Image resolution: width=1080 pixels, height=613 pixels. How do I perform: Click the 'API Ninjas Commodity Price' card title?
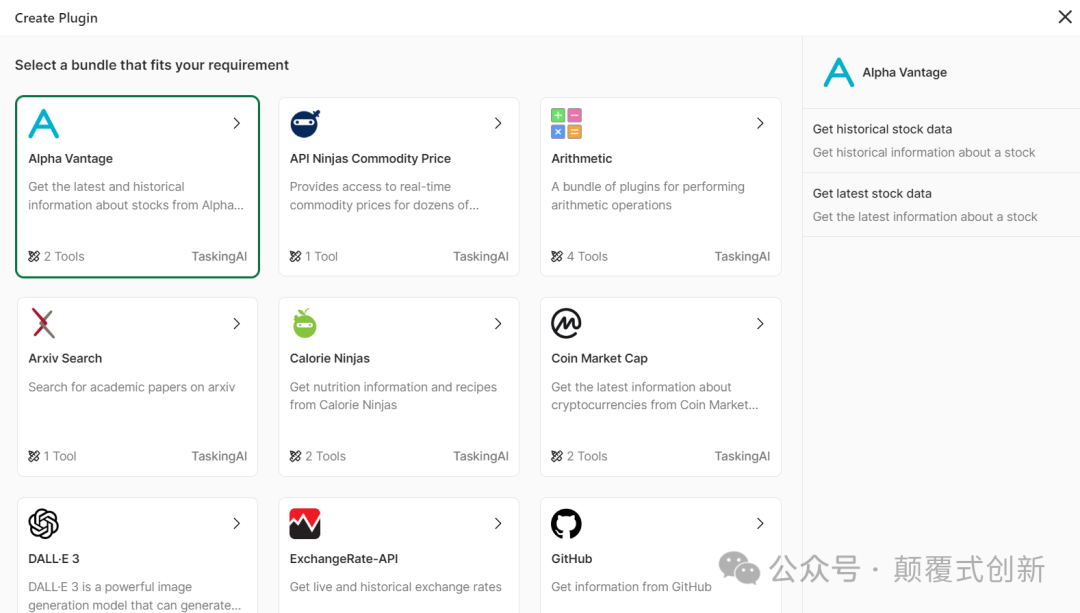pyautogui.click(x=370, y=158)
